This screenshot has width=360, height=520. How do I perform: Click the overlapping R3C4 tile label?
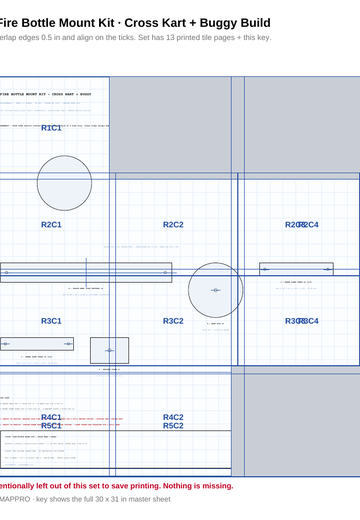[x=309, y=321]
